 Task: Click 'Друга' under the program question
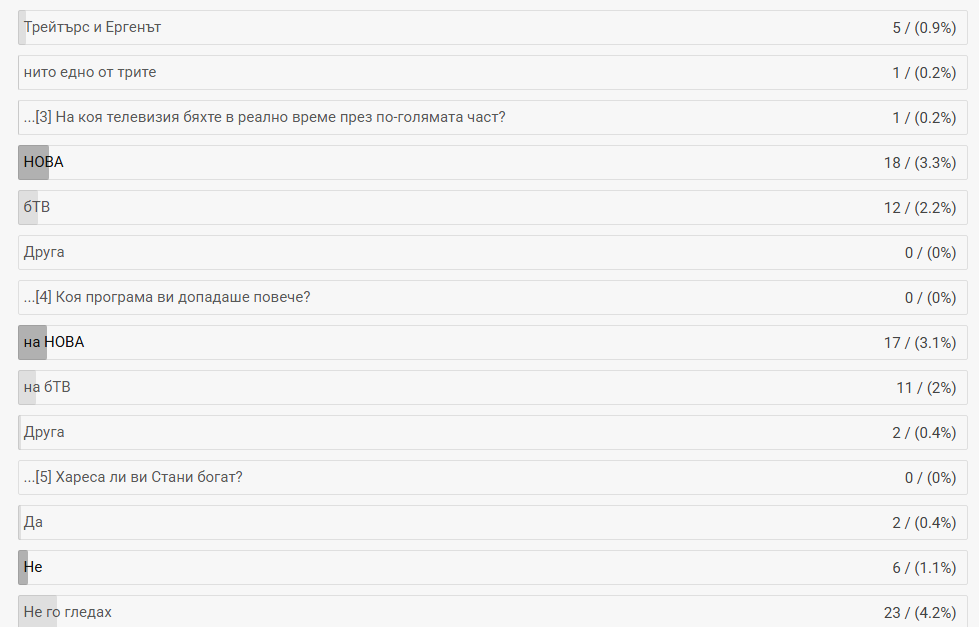[44, 432]
